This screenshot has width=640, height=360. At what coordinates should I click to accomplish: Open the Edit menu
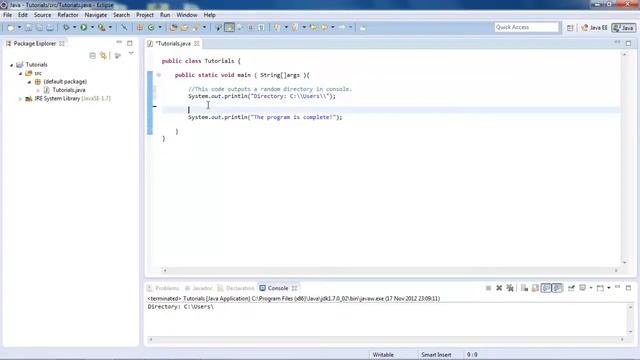[x=23, y=15]
